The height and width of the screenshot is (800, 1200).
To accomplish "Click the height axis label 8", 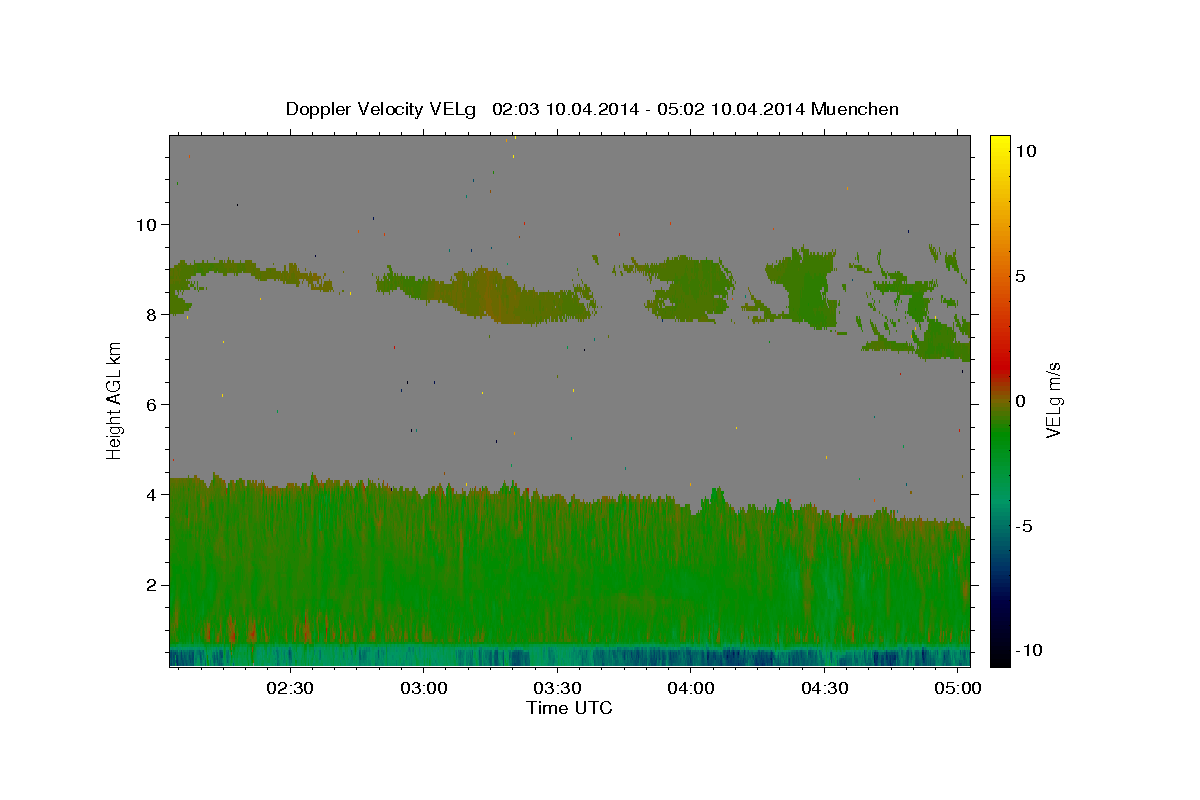I will click(152, 314).
